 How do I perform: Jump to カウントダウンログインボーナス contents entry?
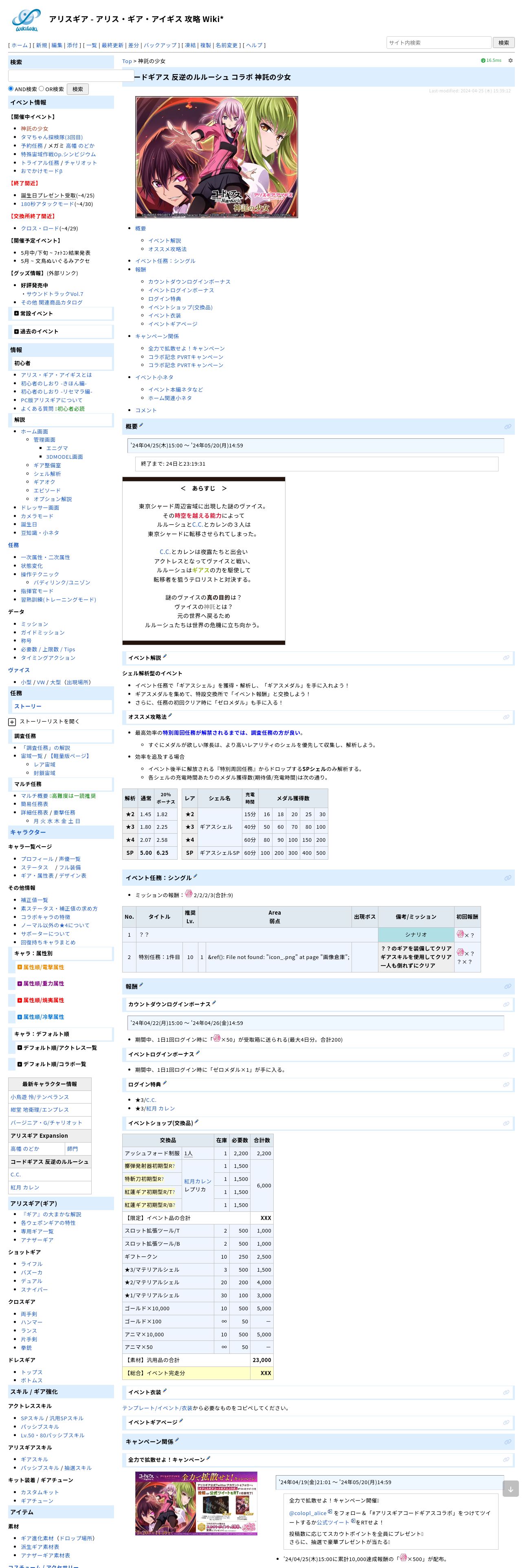pos(189,282)
